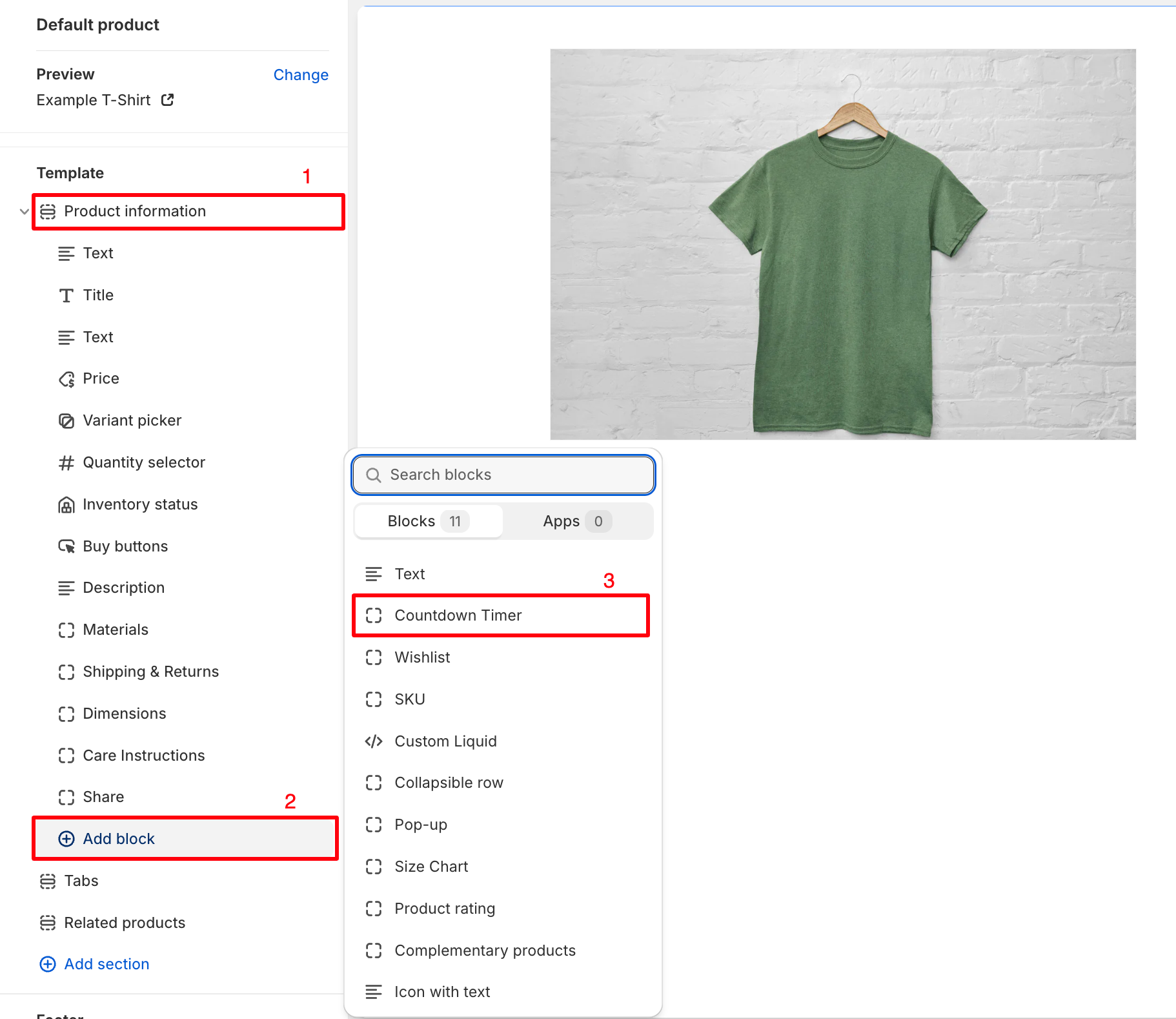The width and height of the screenshot is (1176, 1019).
Task: Click the Add block button
Action: 119,839
